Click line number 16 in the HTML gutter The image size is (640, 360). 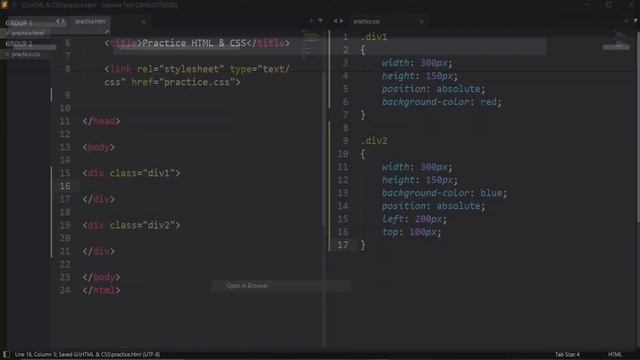[x=65, y=186]
